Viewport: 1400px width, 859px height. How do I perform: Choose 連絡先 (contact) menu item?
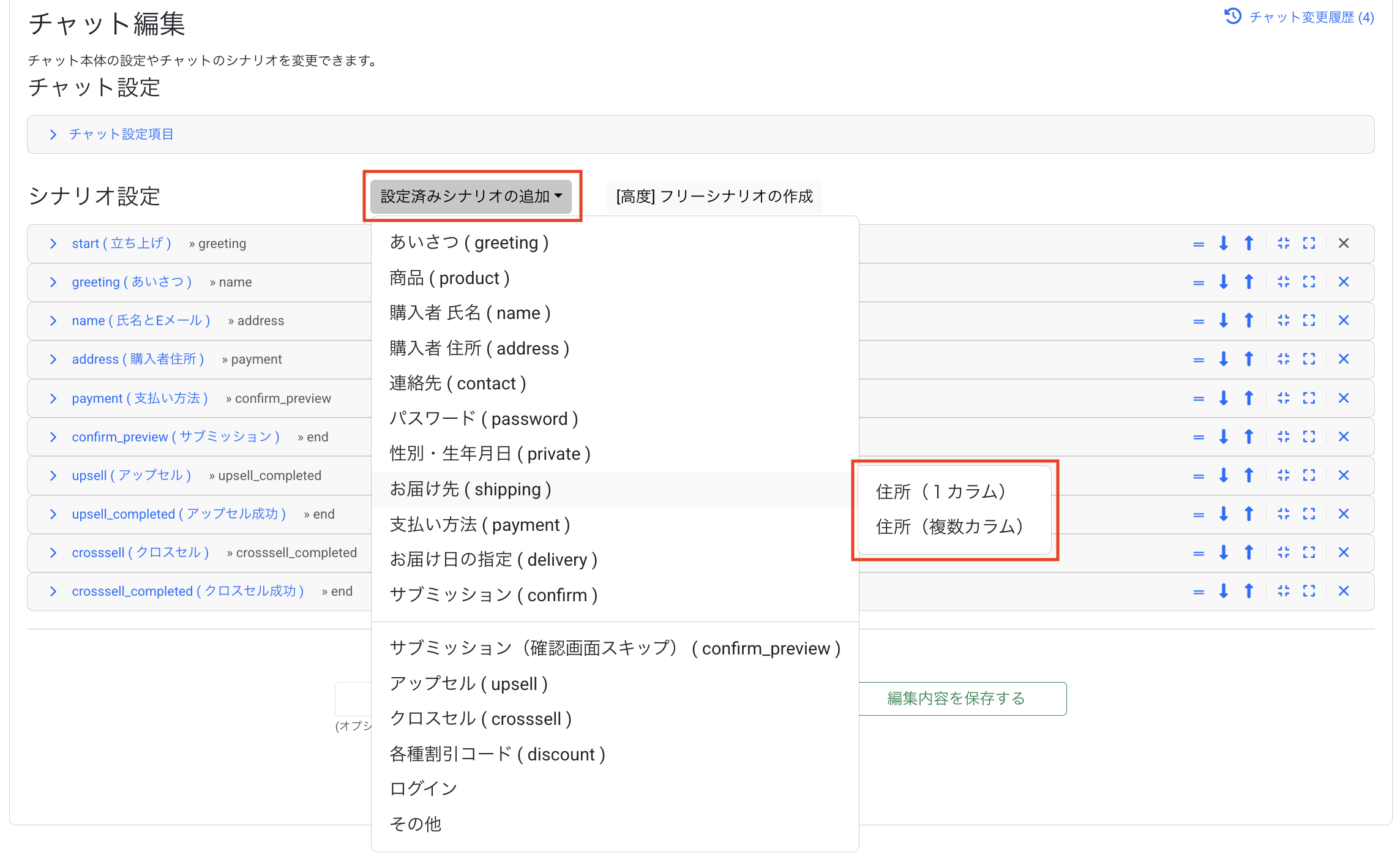615,383
